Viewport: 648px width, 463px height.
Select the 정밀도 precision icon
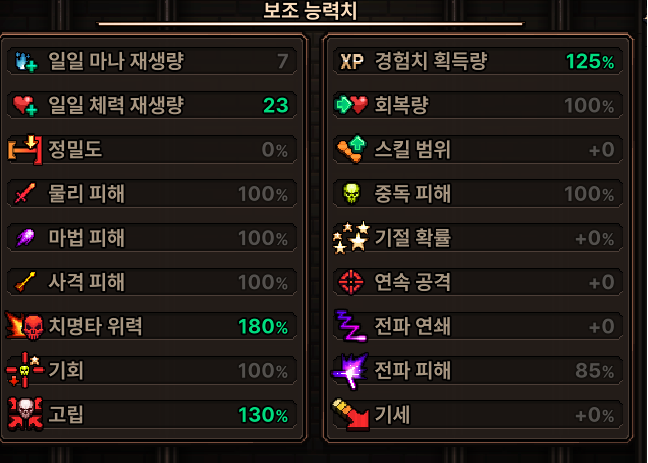click(x=25, y=149)
